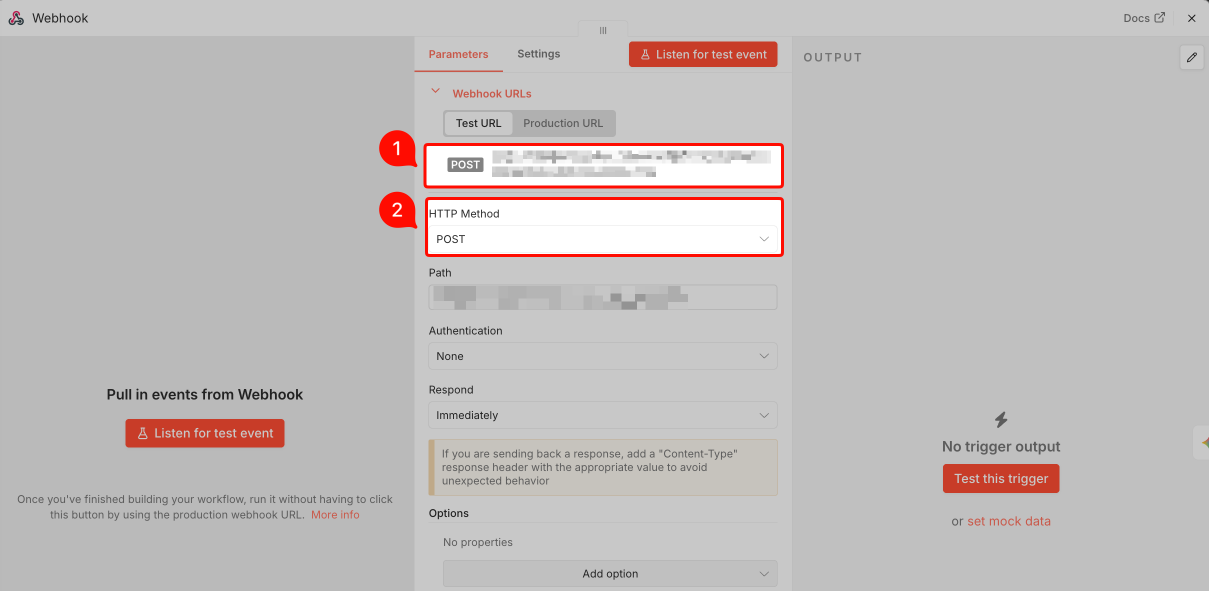Screen dimensions: 1209x591
Task: Open the Respond dropdown
Action: click(x=603, y=415)
